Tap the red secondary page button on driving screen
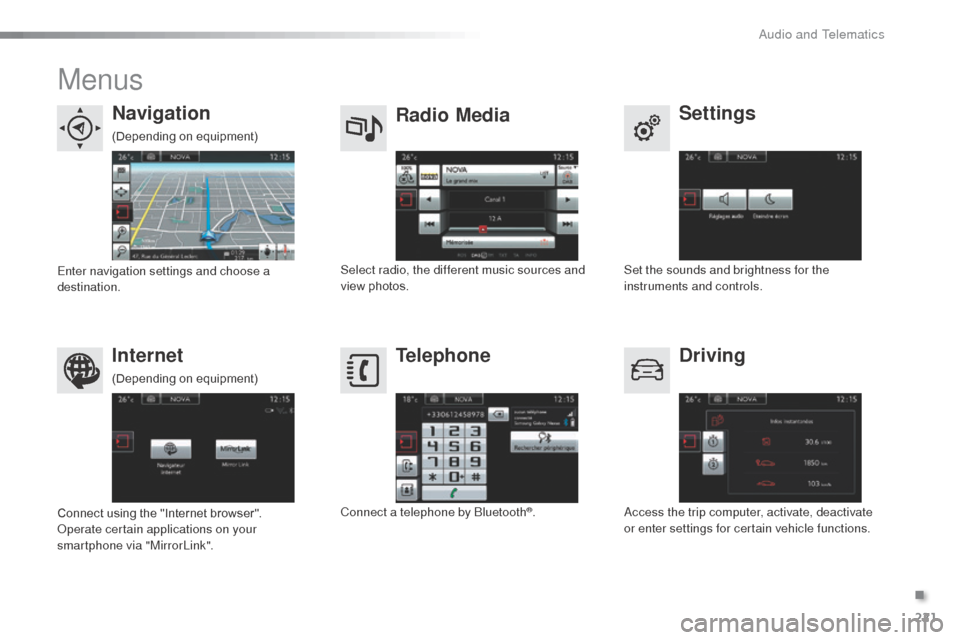 [689, 442]
